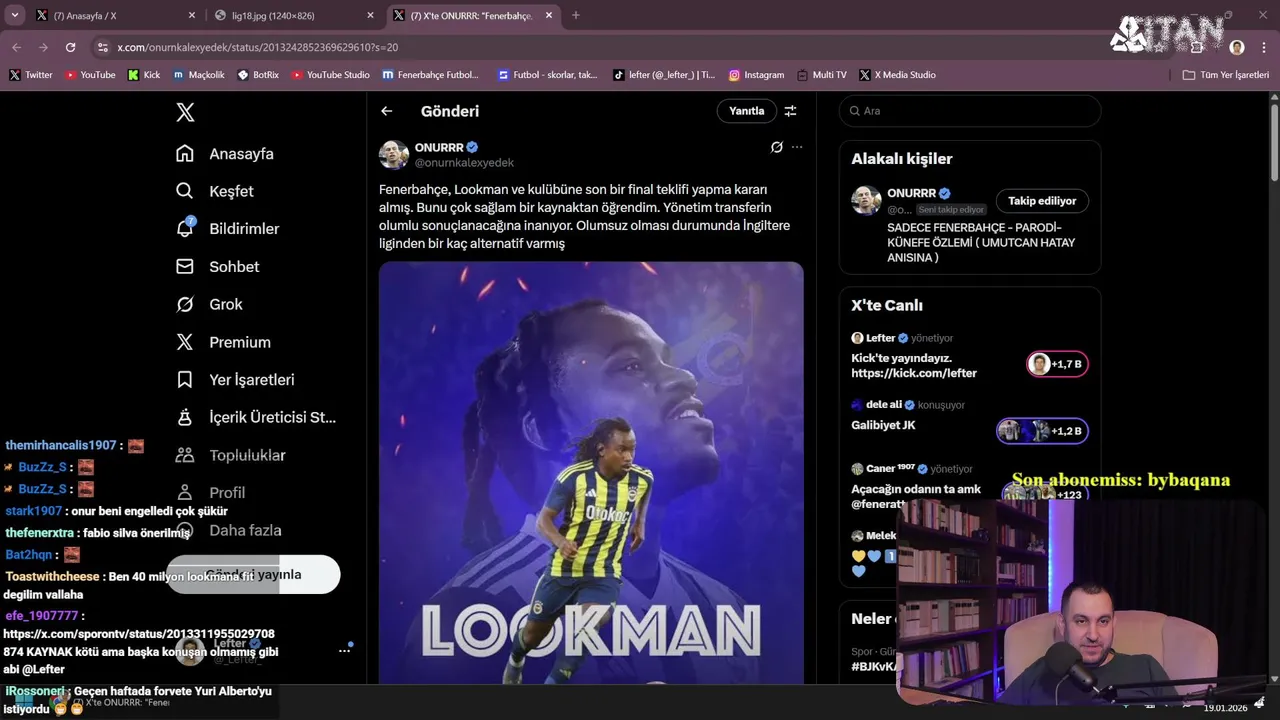Open X Media Studio bookmark
The width and height of the screenshot is (1280, 720).
[x=898, y=75]
